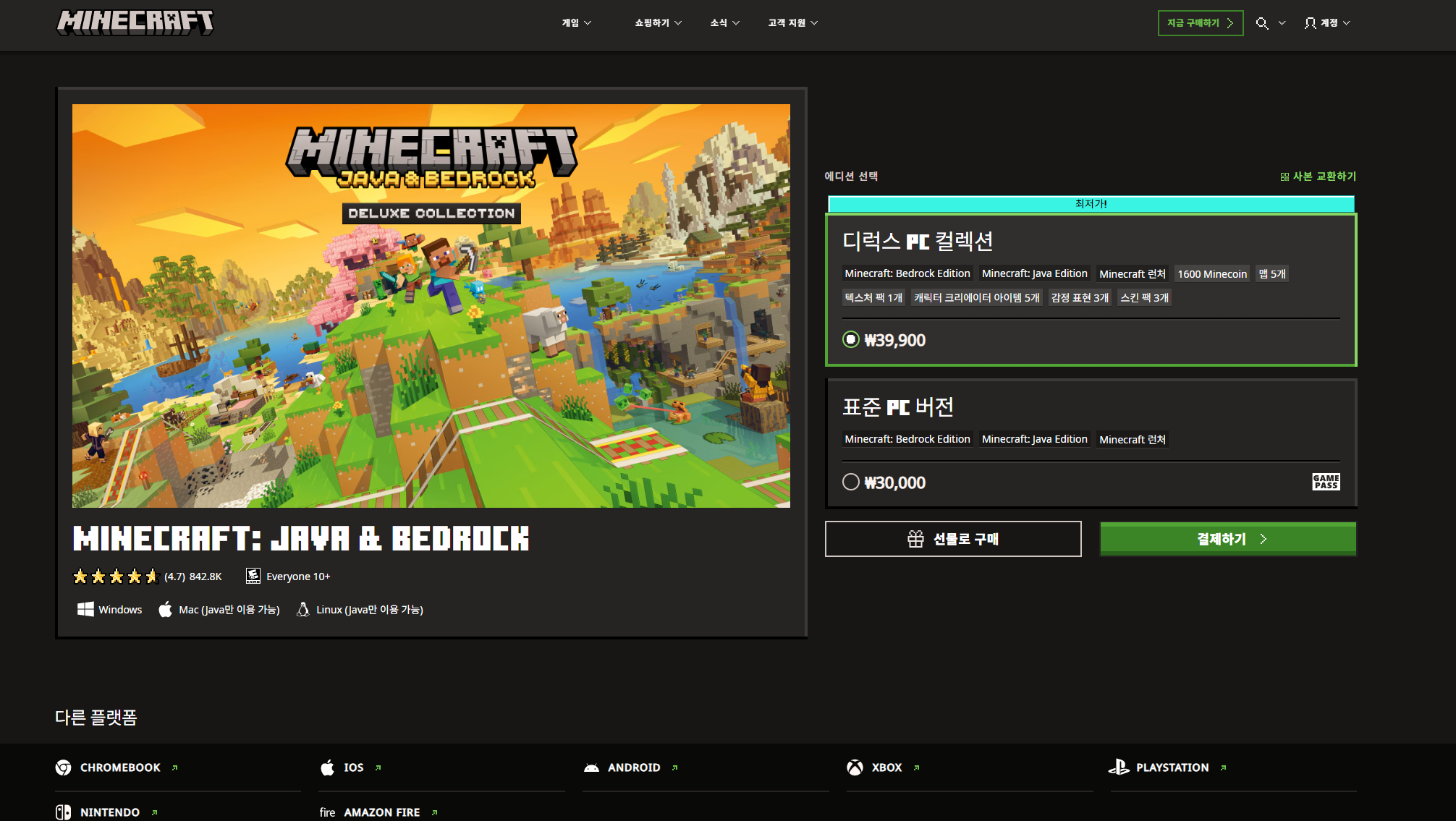Click the Minecraft logo in header
This screenshot has height=821, width=1456.
point(135,22)
